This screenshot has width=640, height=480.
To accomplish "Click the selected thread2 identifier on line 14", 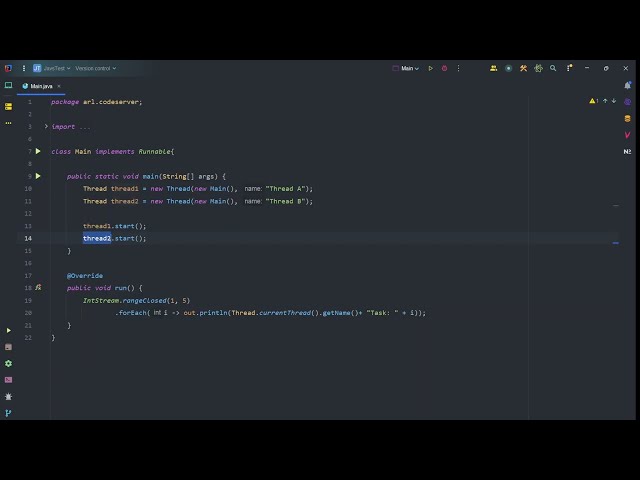I will (97, 238).
